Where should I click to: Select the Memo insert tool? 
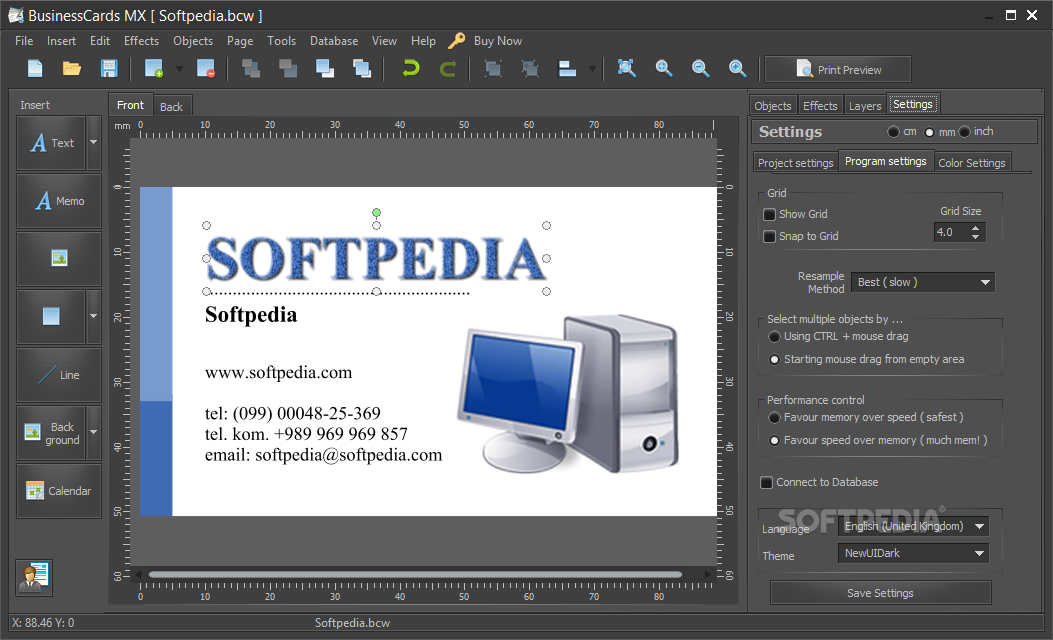tap(59, 201)
